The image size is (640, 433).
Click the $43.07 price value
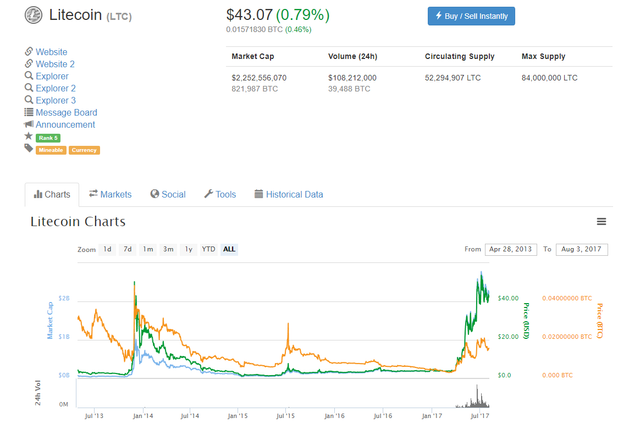pyautogui.click(x=249, y=15)
